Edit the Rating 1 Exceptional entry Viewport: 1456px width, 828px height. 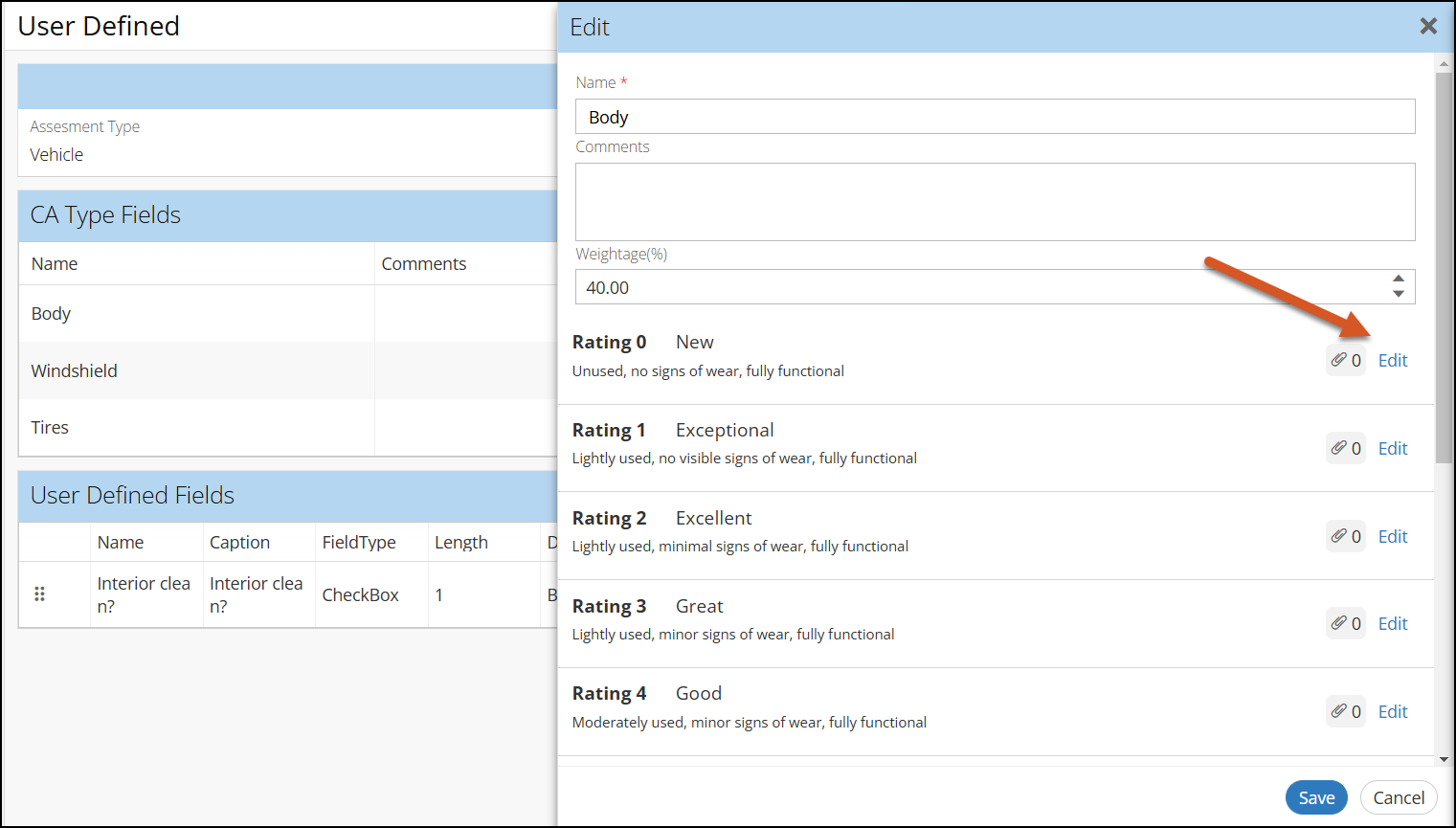1392,448
